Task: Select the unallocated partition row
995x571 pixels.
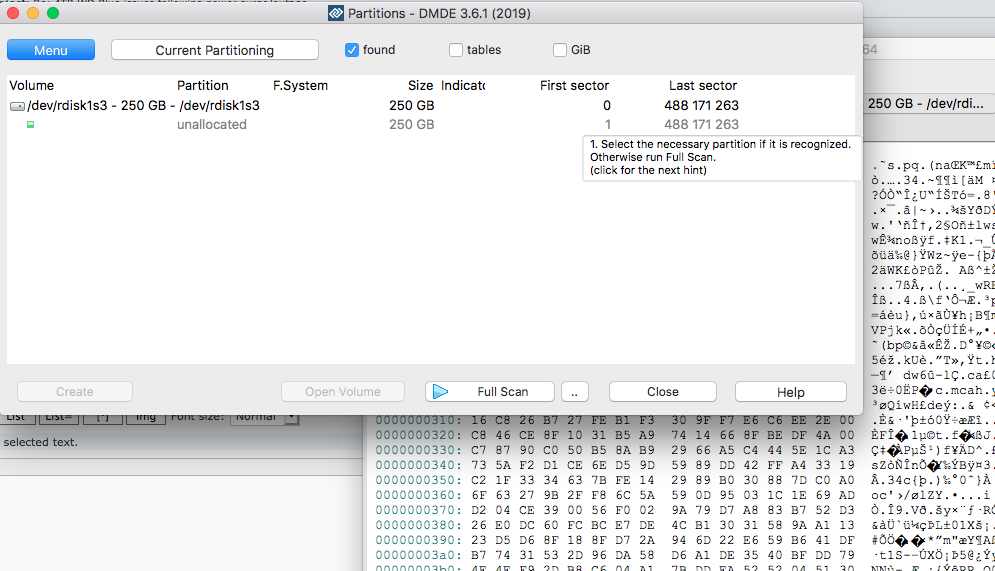Action: (431, 124)
